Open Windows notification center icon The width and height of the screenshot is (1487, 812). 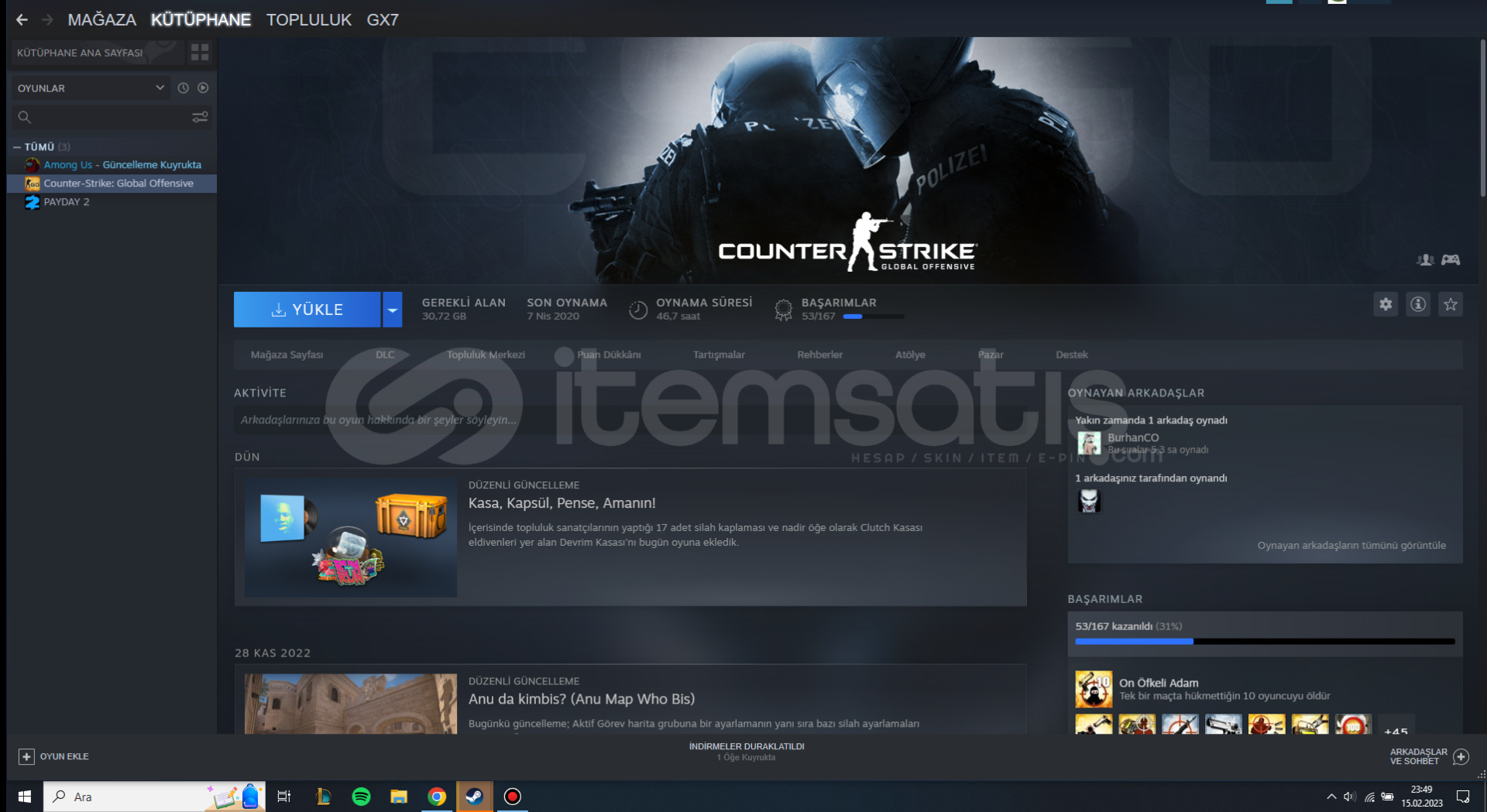1463,797
